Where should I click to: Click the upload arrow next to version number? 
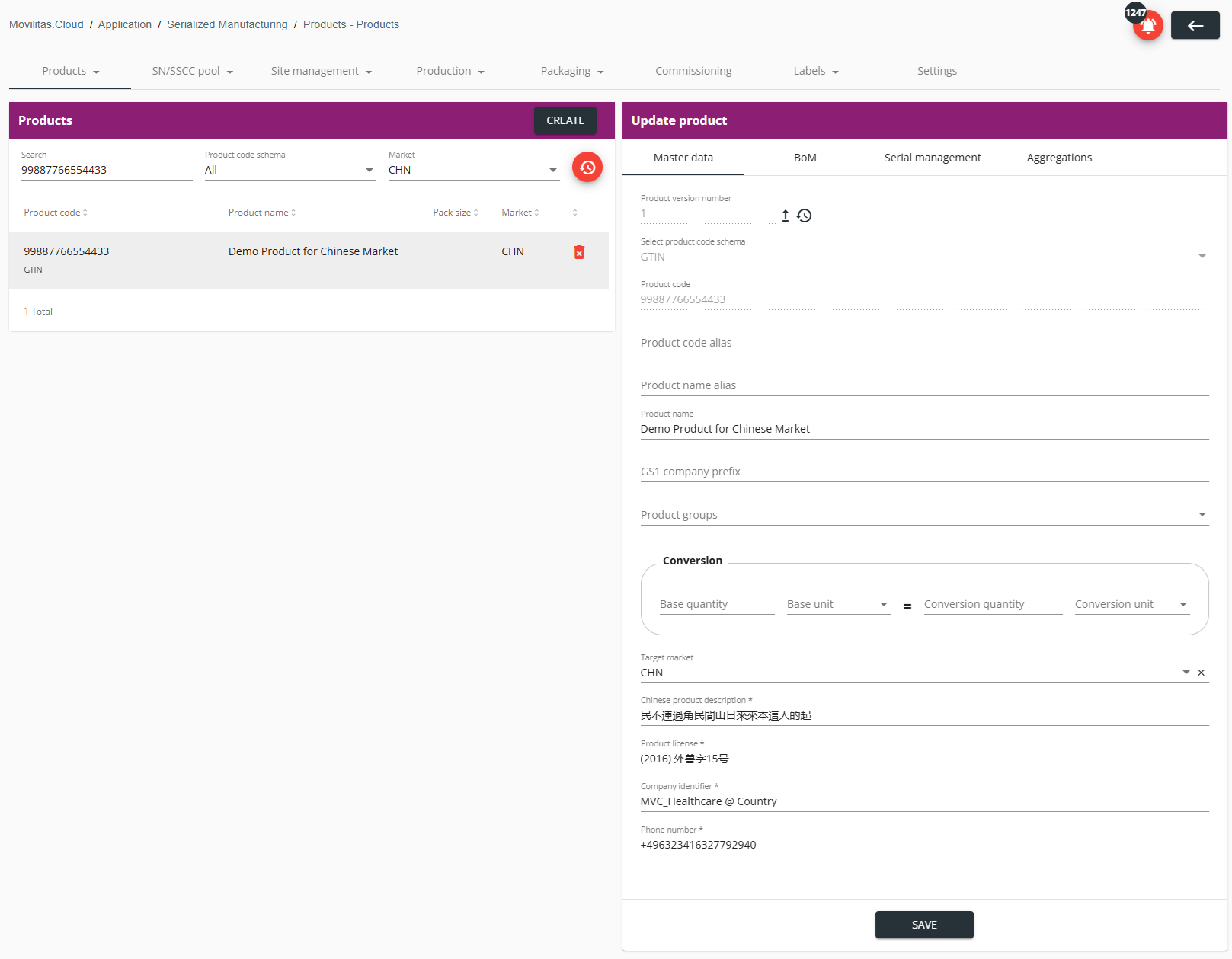click(785, 216)
